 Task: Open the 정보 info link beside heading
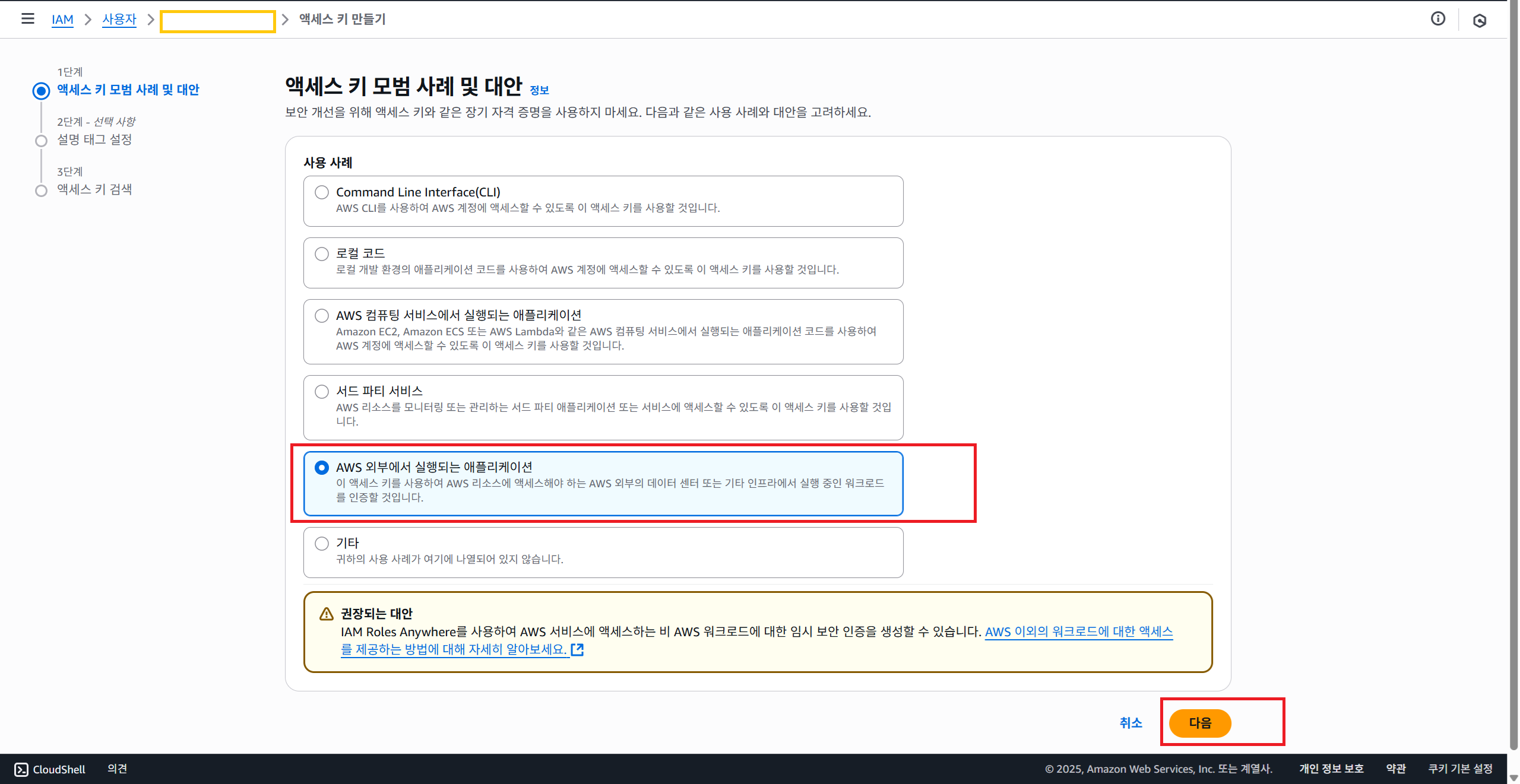click(539, 90)
